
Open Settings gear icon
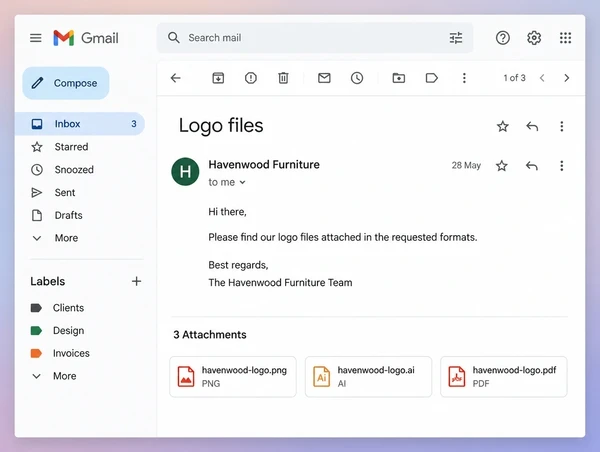534,38
